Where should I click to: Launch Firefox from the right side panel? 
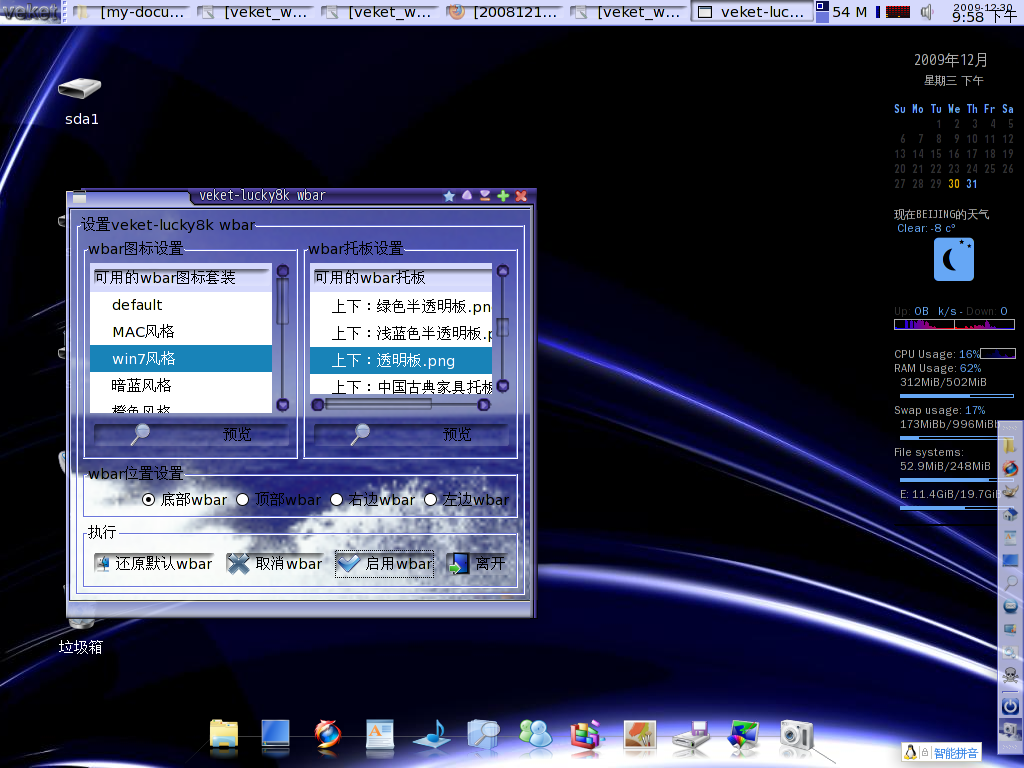[1010, 468]
